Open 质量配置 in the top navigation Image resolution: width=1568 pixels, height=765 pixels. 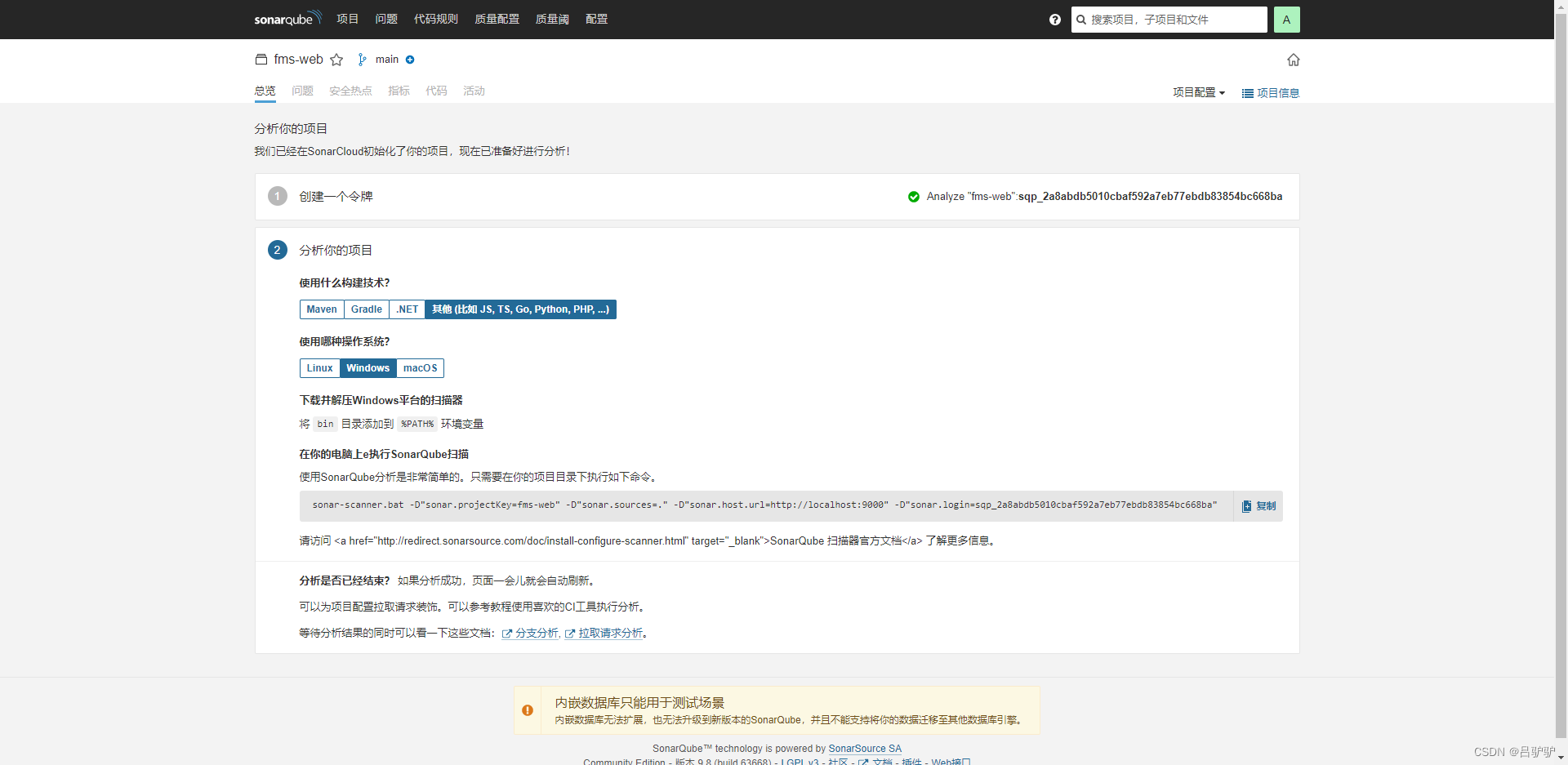coord(497,19)
